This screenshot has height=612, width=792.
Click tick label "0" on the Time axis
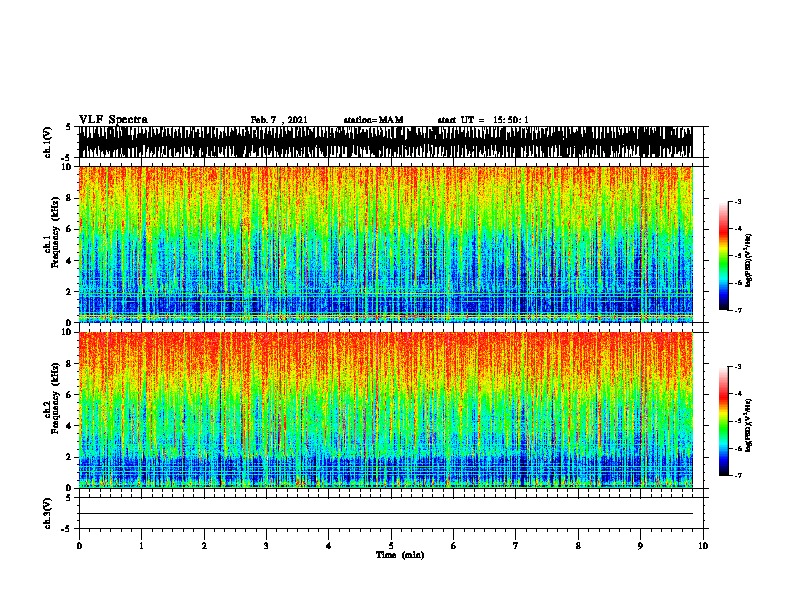coord(79,546)
